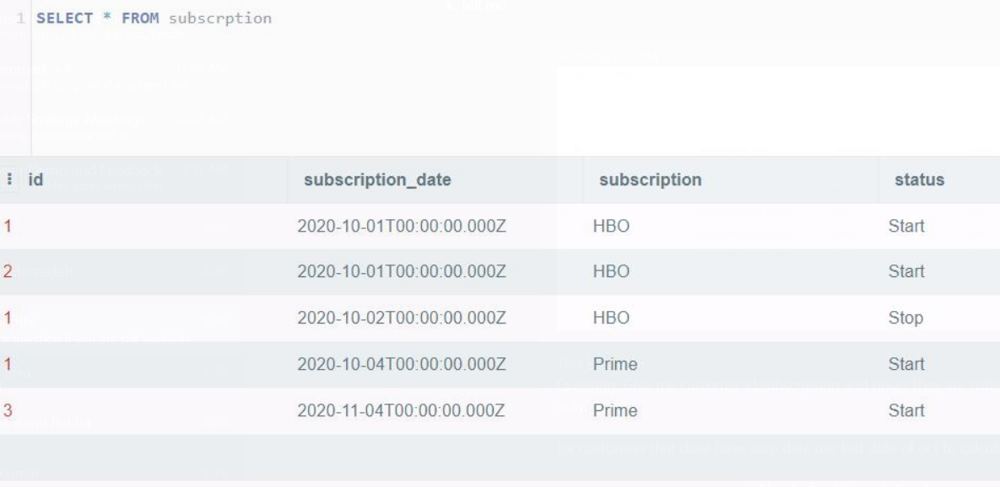
Task: Click line number 1 in editor gutter
Action: click(20, 18)
